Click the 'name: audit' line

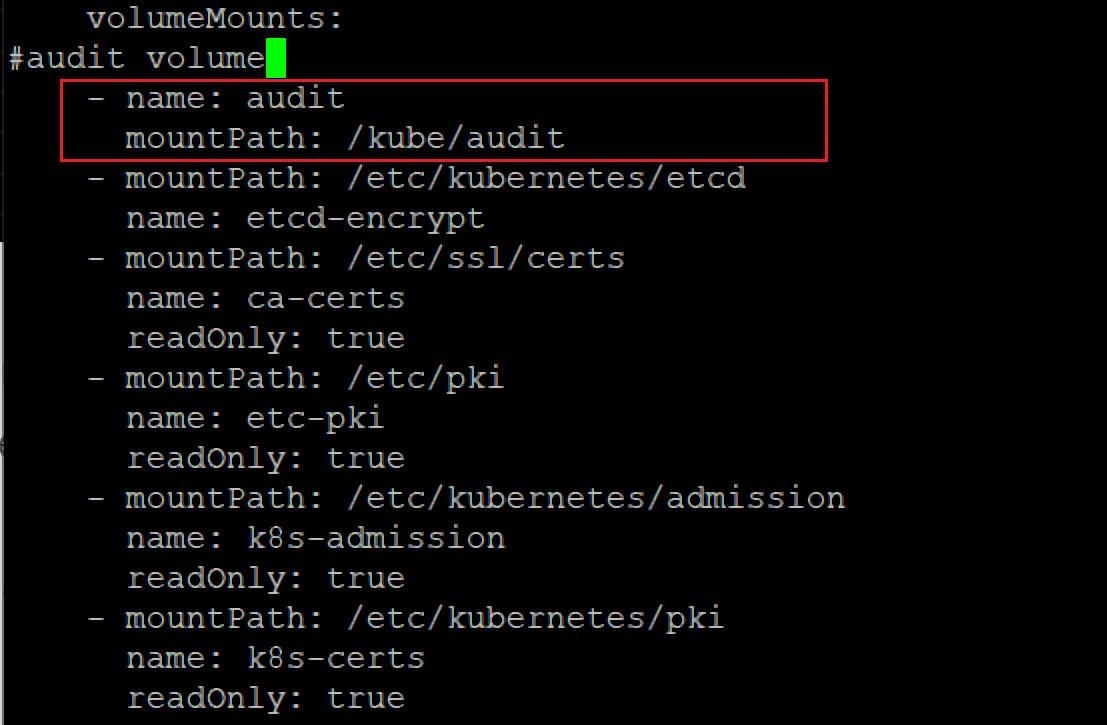click(235, 98)
